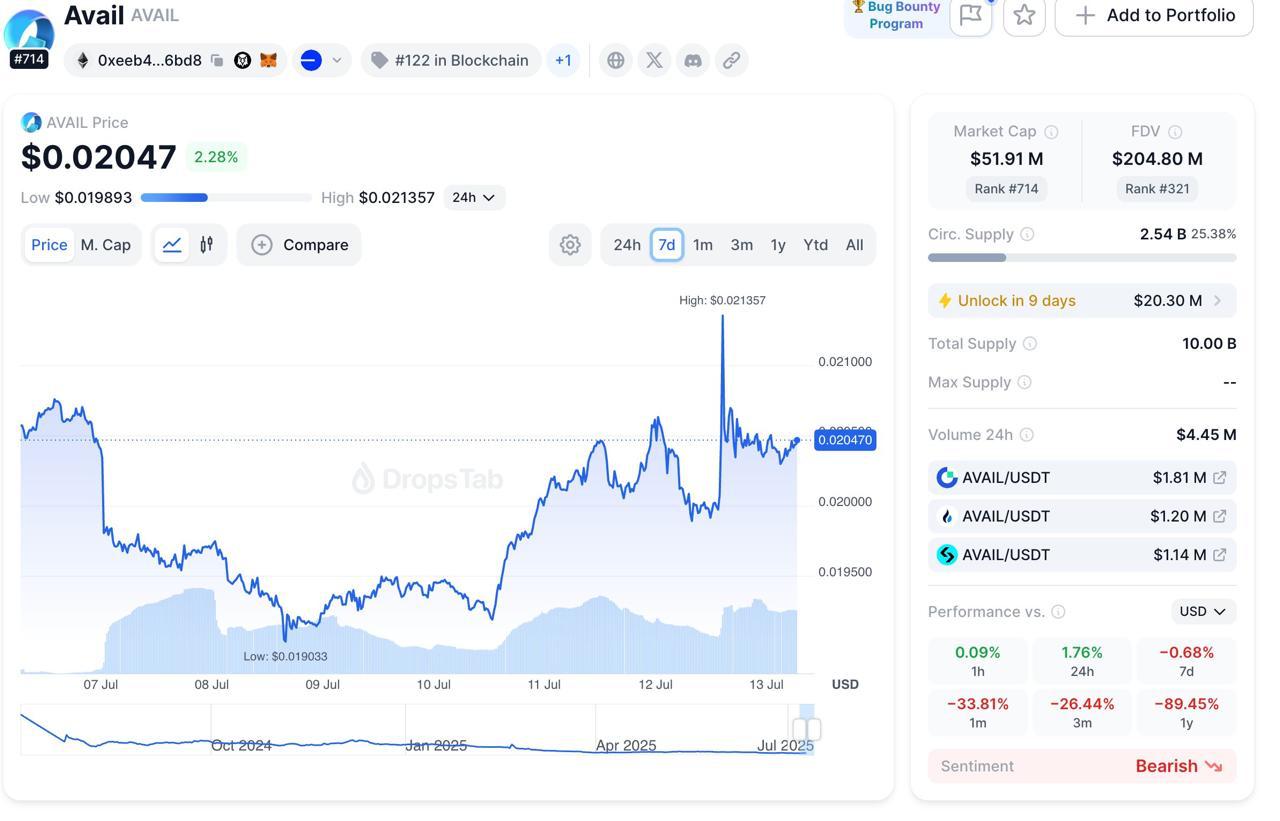The height and width of the screenshot is (821, 1280).
Task: Click the Bearish sentiment indicator
Action: [1082, 766]
